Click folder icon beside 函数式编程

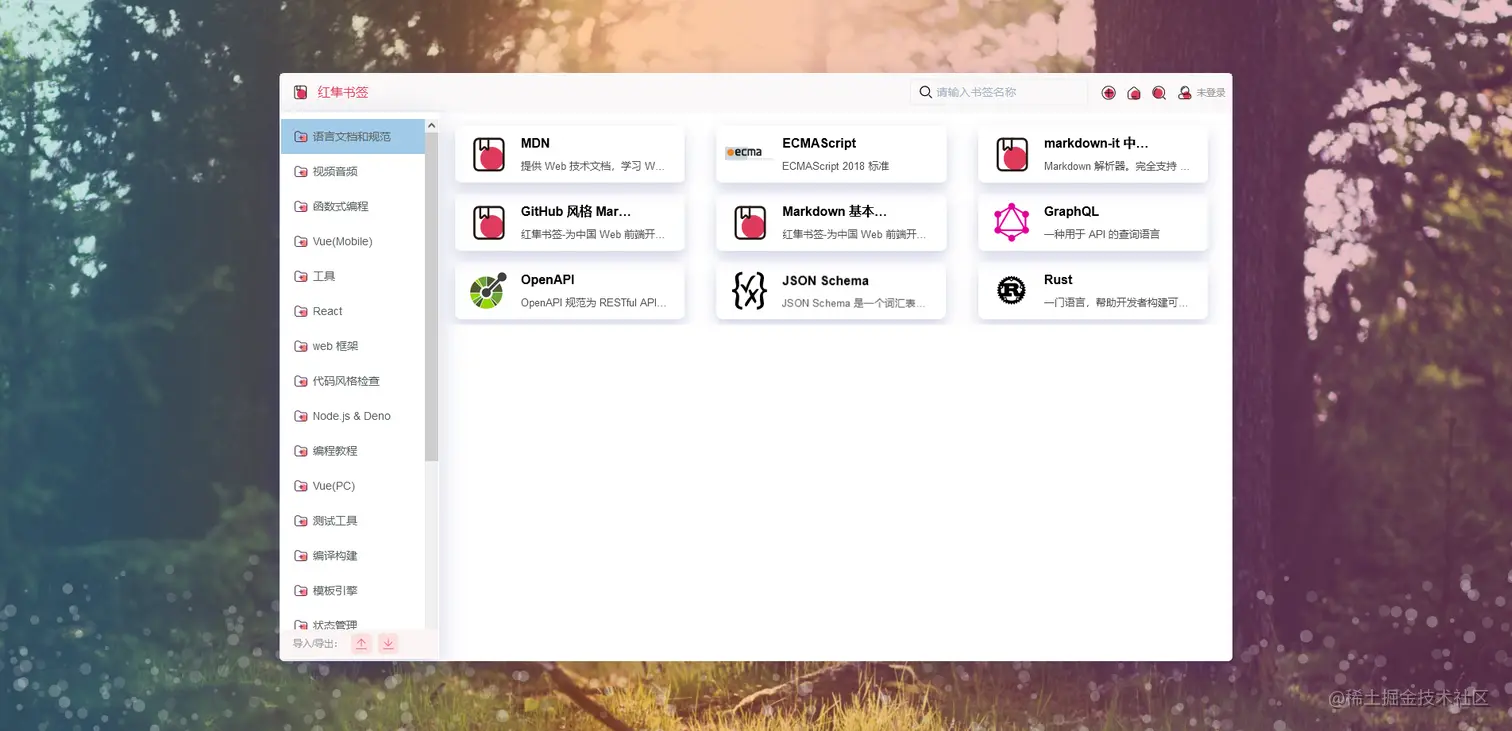(x=300, y=206)
